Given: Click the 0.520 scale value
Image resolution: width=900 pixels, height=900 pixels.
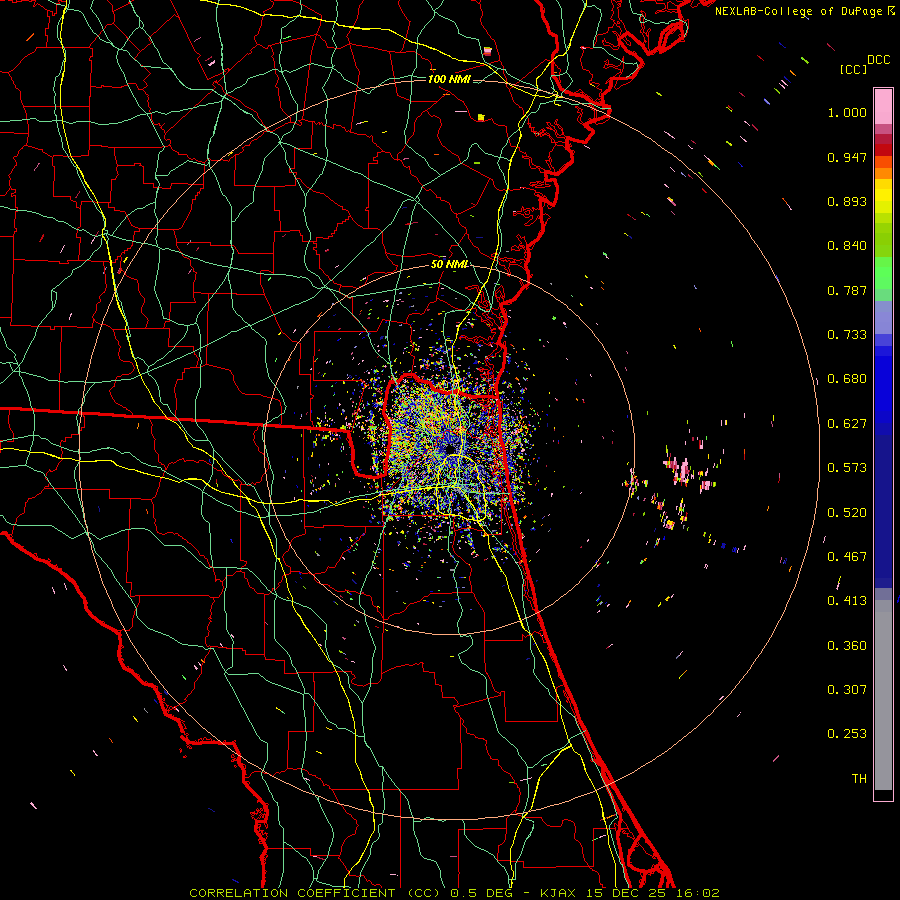Looking at the screenshot, I should [x=847, y=513].
